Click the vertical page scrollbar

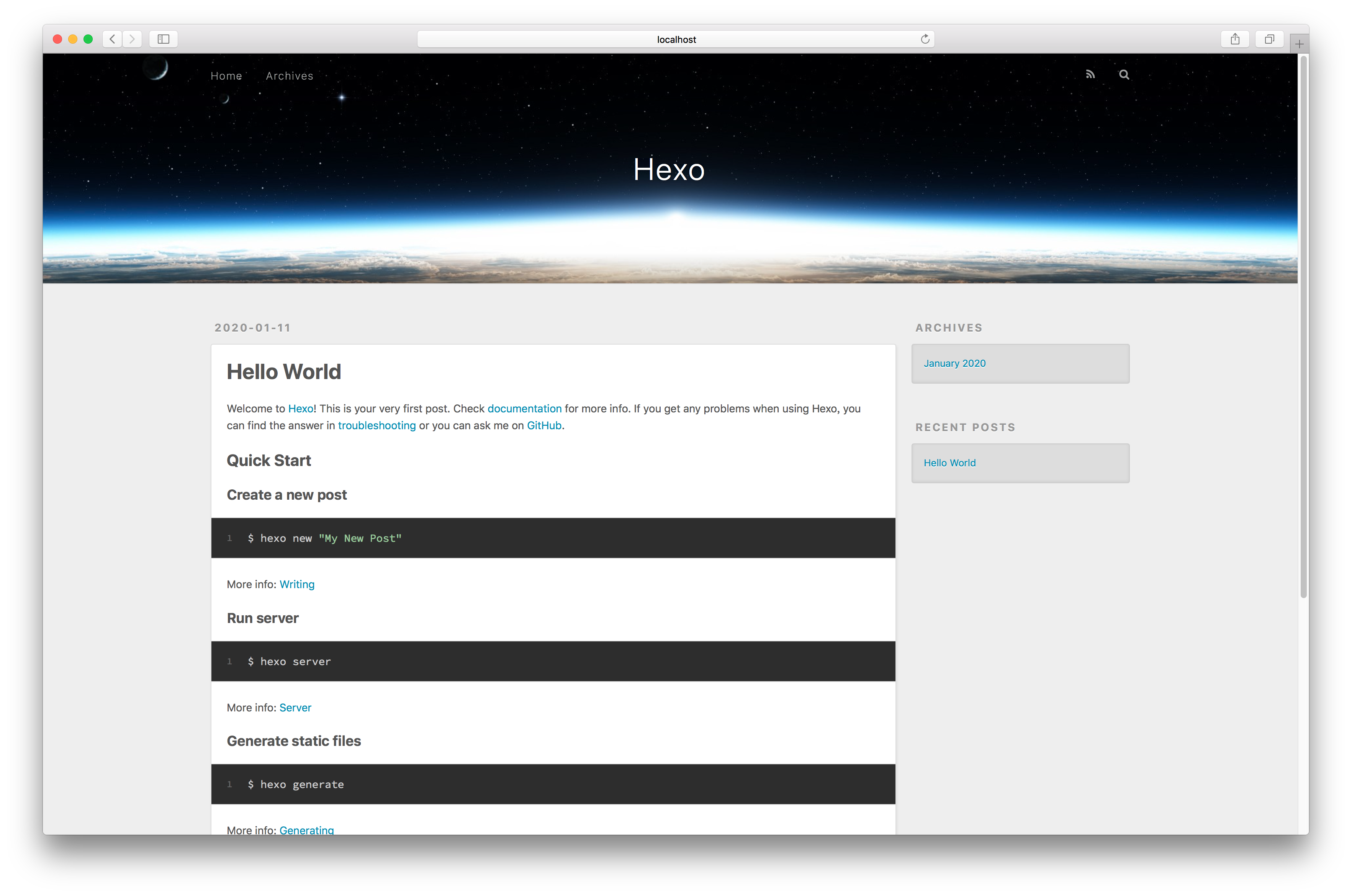point(1303,326)
